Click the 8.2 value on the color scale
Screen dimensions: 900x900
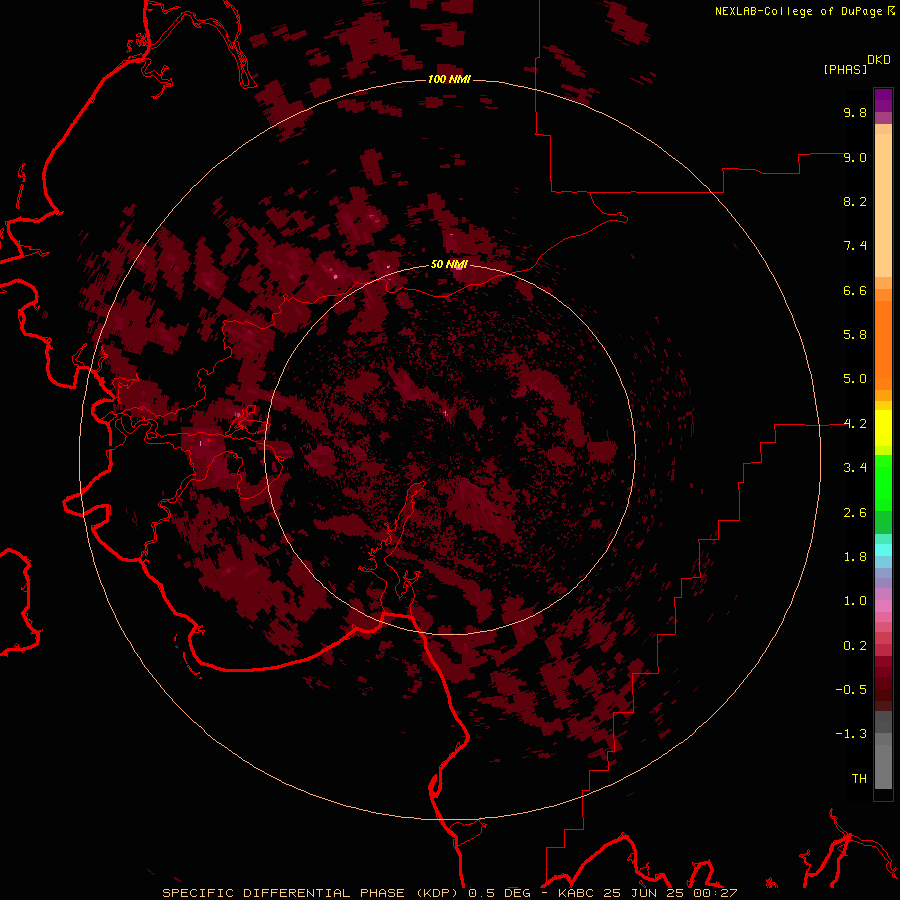855,201
